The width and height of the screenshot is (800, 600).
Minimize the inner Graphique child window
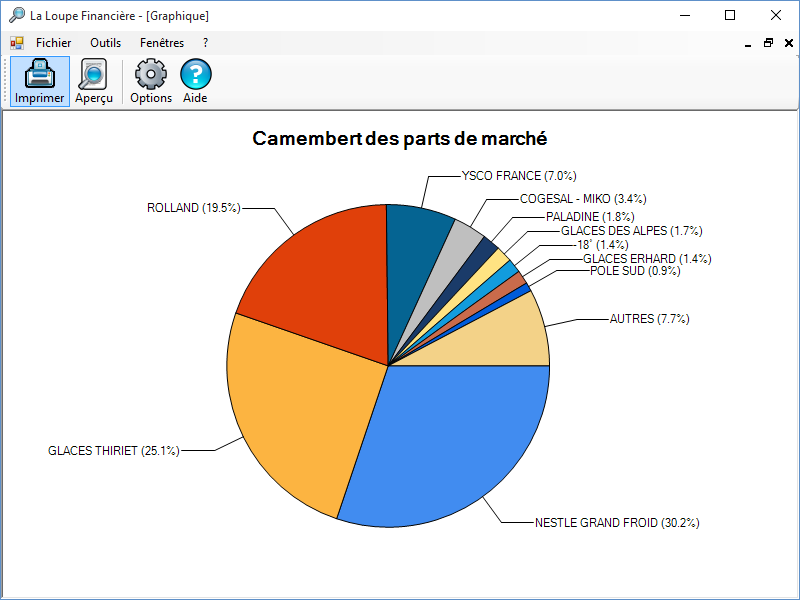click(x=748, y=43)
